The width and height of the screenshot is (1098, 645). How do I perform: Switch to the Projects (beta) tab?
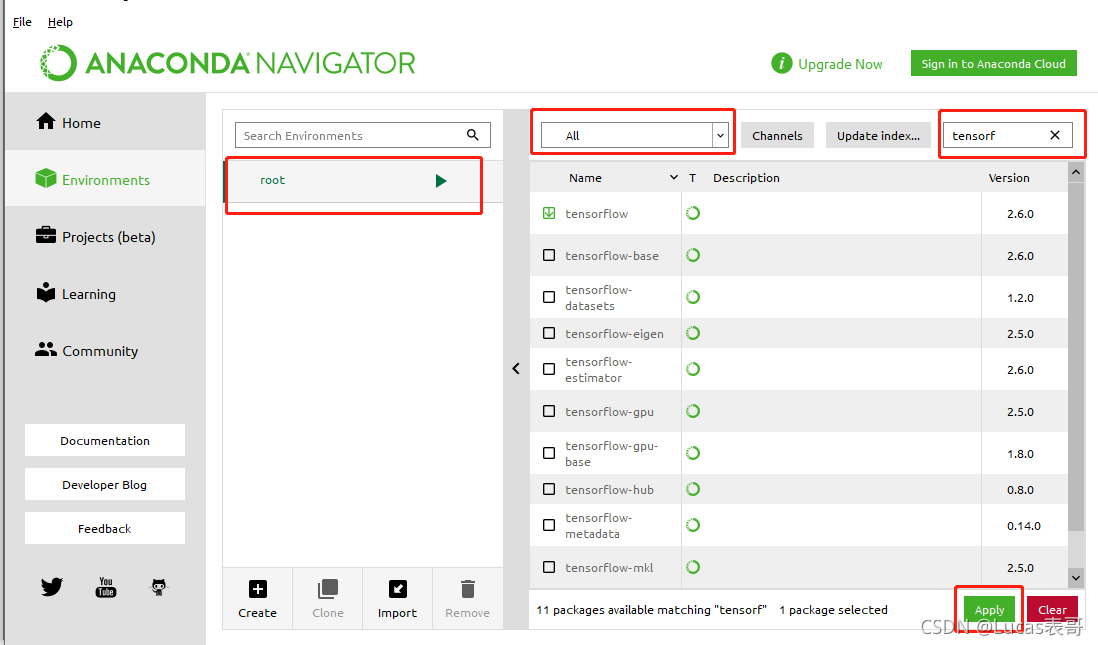(105, 236)
